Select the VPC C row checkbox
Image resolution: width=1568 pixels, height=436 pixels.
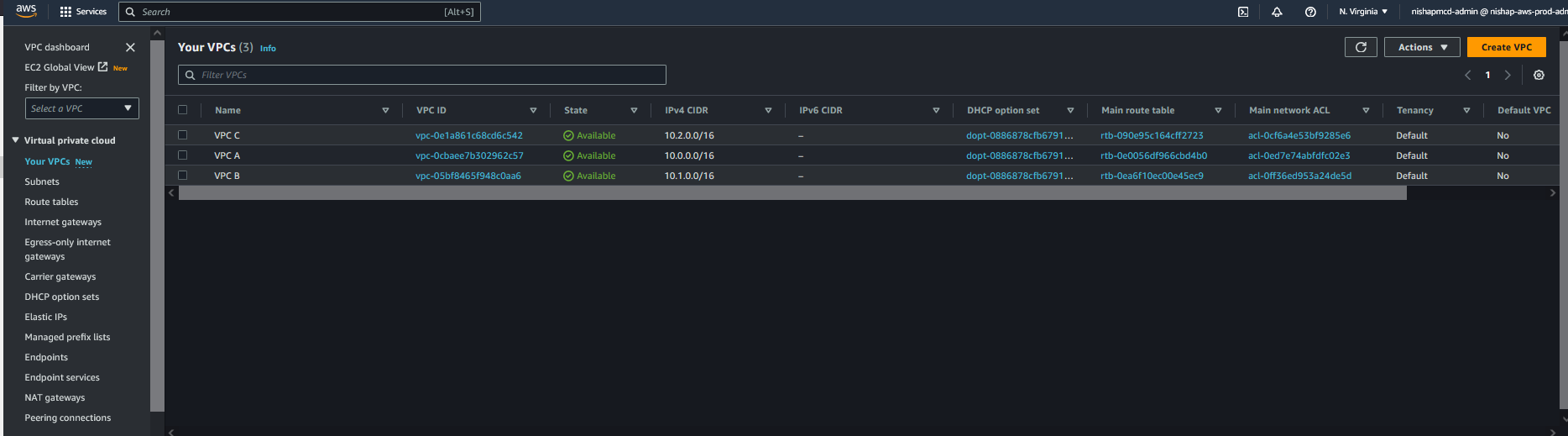click(182, 135)
